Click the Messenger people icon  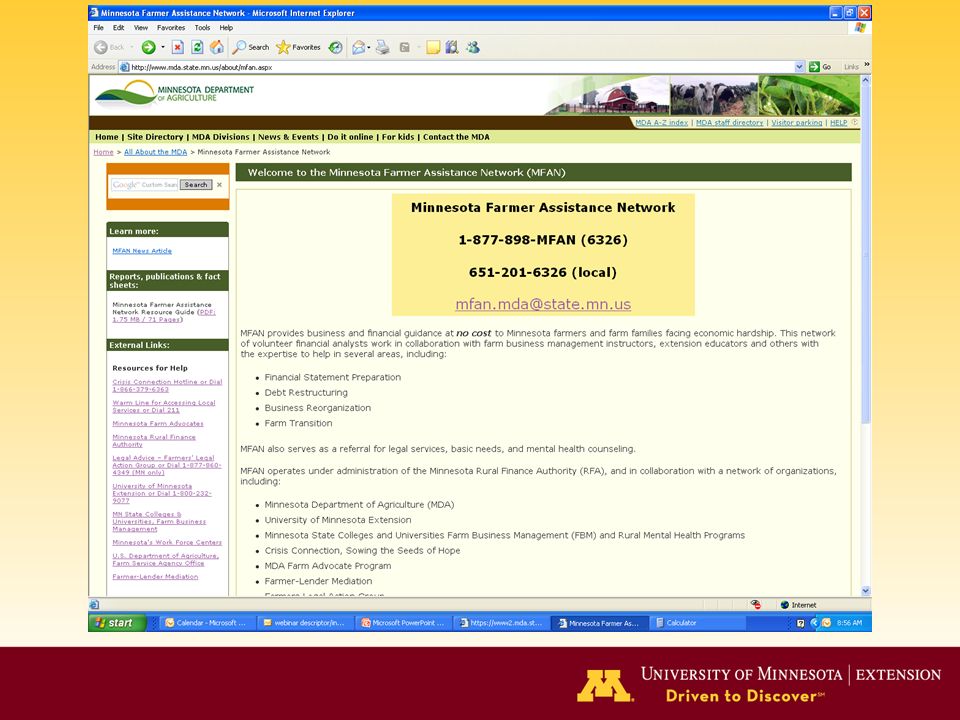click(x=473, y=47)
